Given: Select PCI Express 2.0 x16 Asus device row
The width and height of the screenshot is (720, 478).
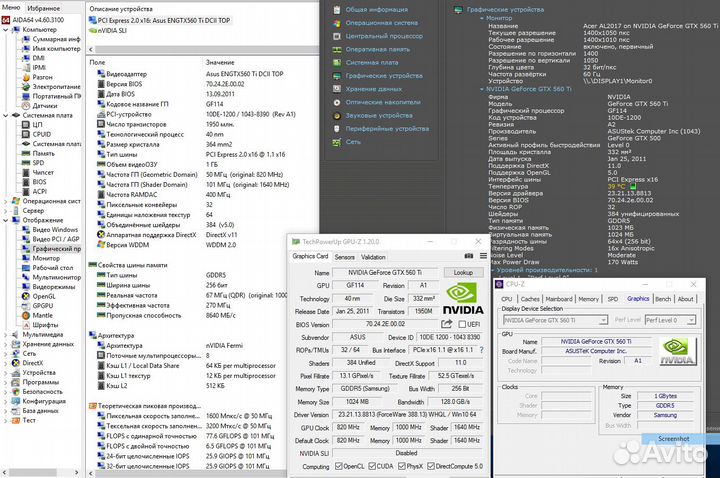Looking at the screenshot, I should pos(160,21).
